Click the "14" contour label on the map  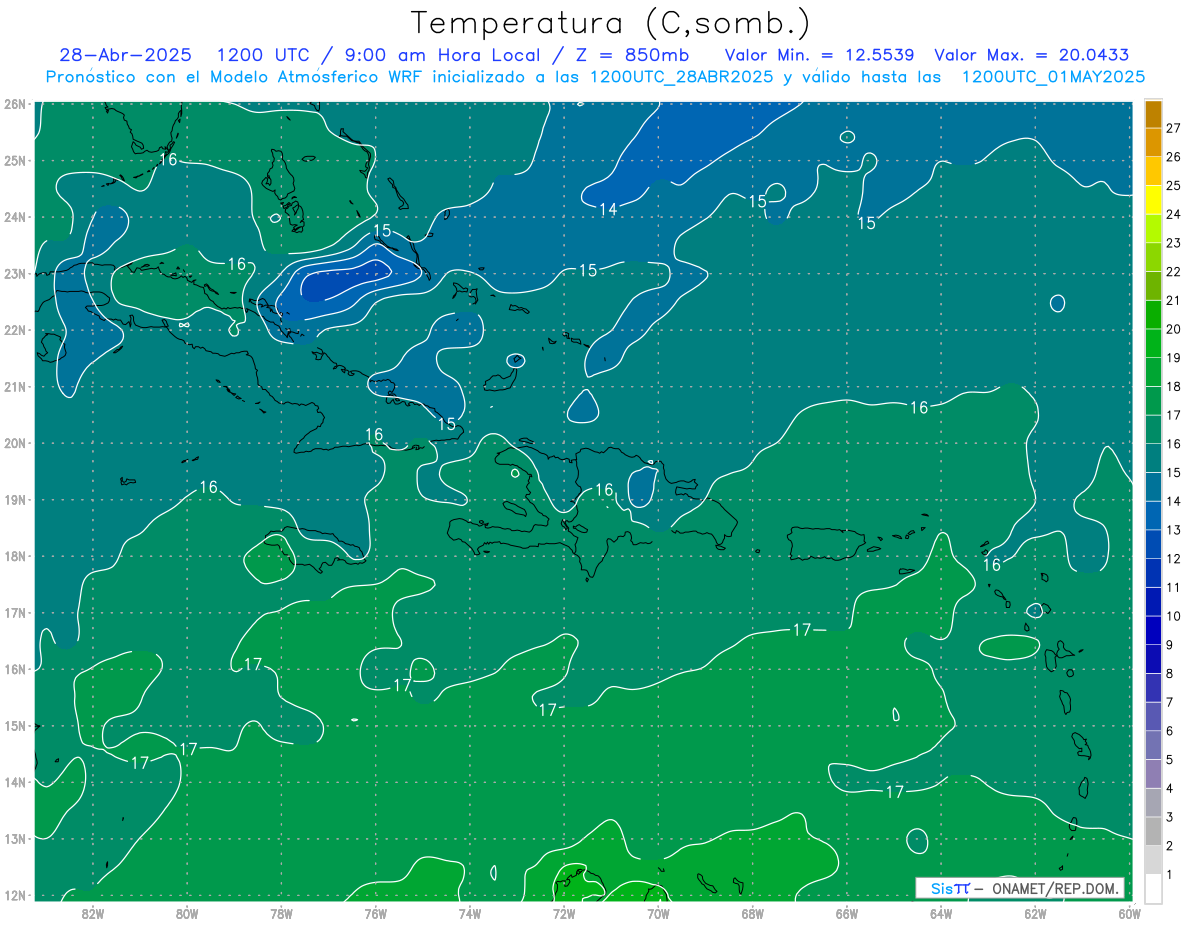click(x=609, y=209)
